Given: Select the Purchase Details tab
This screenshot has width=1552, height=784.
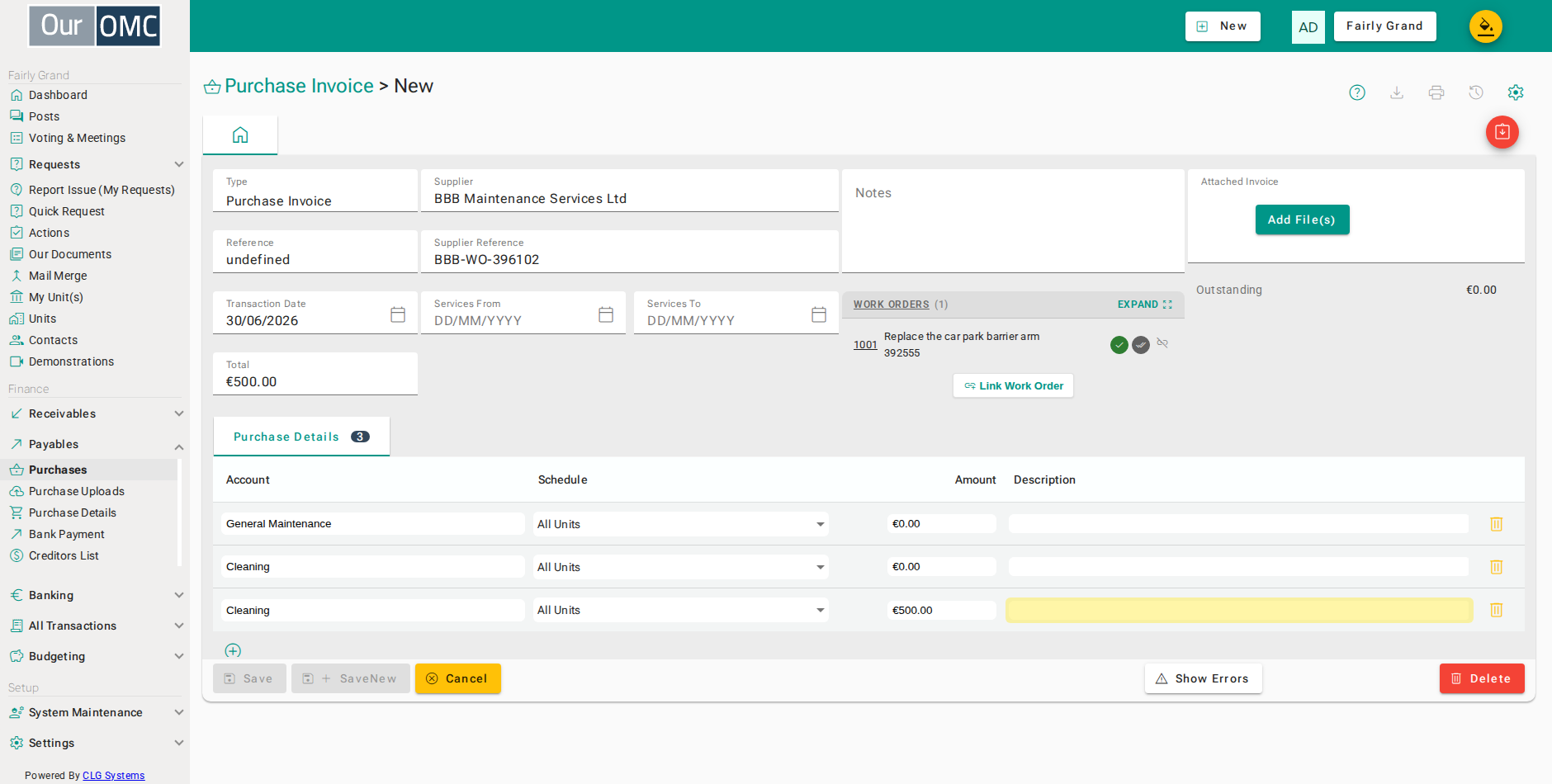Looking at the screenshot, I should (x=301, y=437).
